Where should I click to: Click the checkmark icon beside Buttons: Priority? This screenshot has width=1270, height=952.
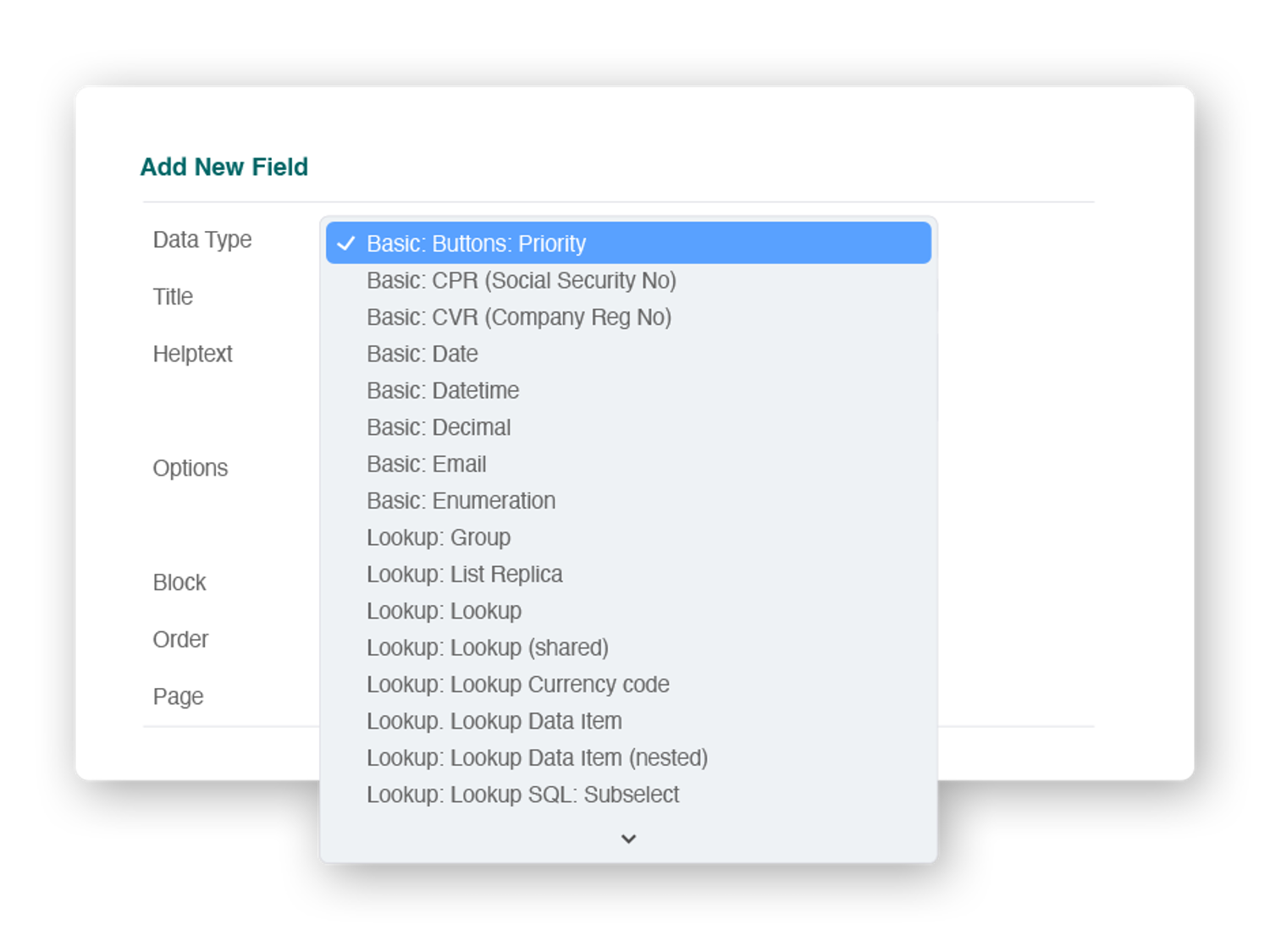tap(345, 244)
